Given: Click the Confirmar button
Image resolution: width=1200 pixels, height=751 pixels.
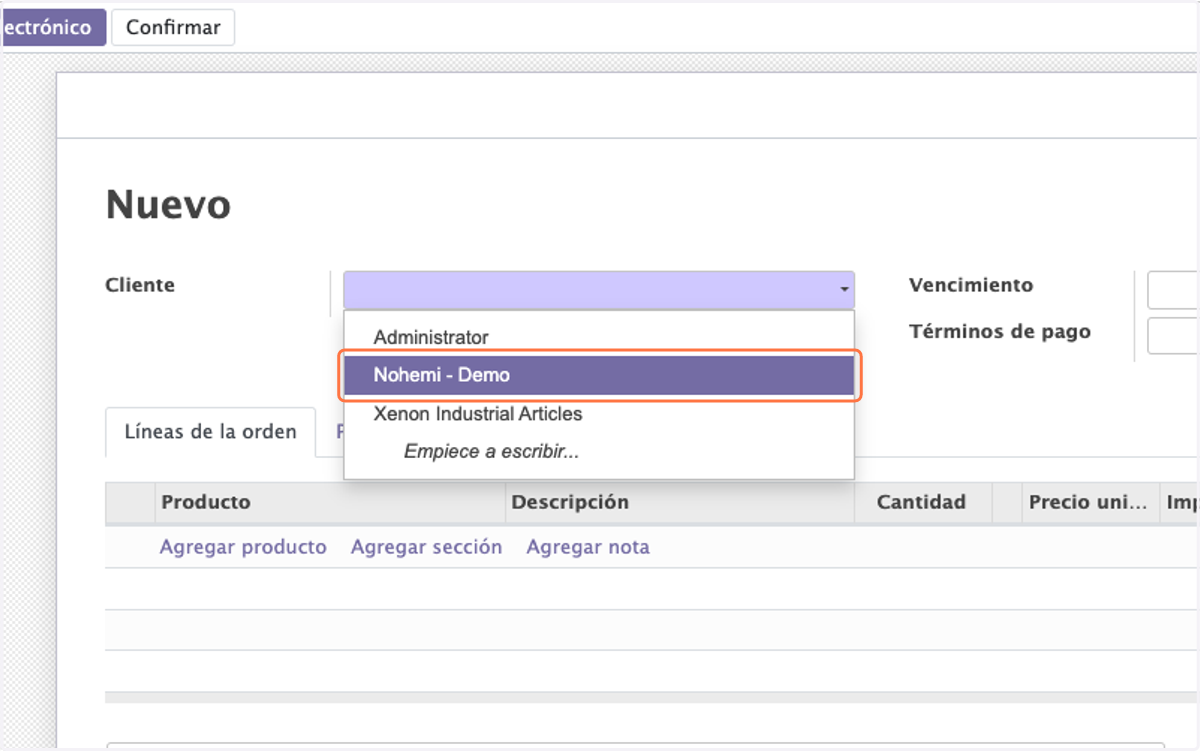Looking at the screenshot, I should click(173, 27).
